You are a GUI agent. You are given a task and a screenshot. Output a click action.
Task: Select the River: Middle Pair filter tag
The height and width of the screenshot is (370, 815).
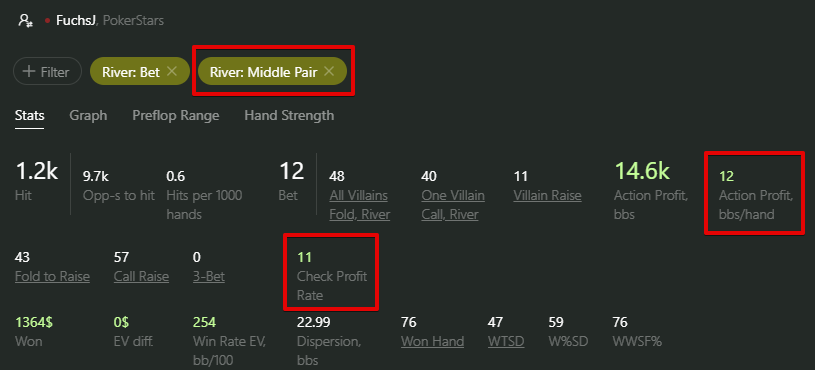(x=263, y=72)
